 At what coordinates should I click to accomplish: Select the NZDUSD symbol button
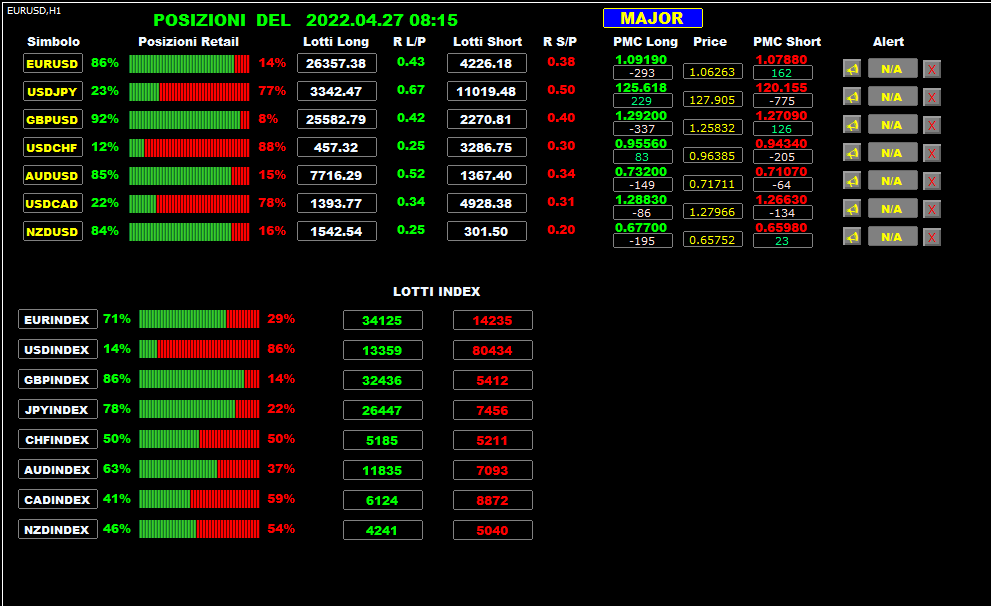tap(52, 231)
